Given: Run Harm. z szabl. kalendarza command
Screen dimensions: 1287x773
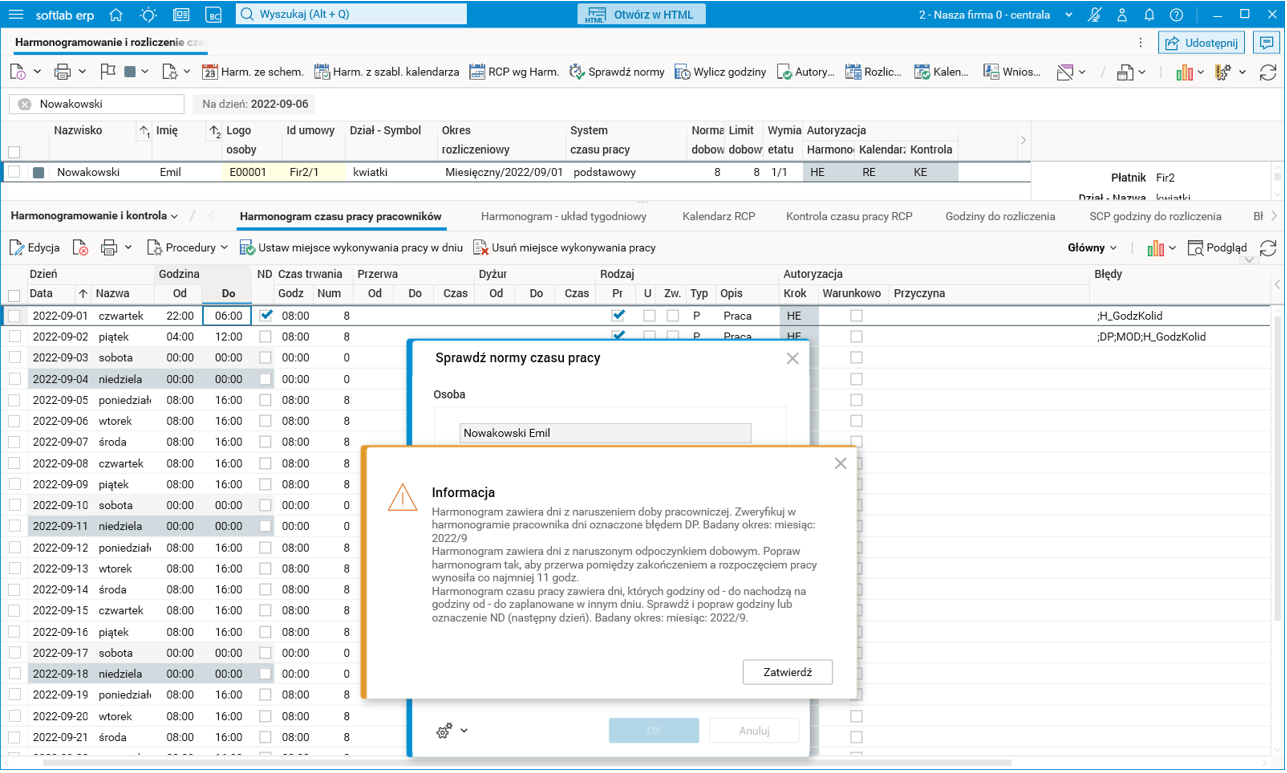Looking at the screenshot, I should click(x=386, y=72).
